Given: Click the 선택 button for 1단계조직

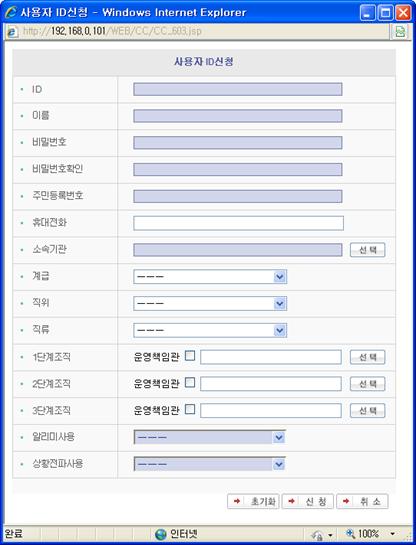Looking at the screenshot, I should pyautogui.click(x=368, y=357).
